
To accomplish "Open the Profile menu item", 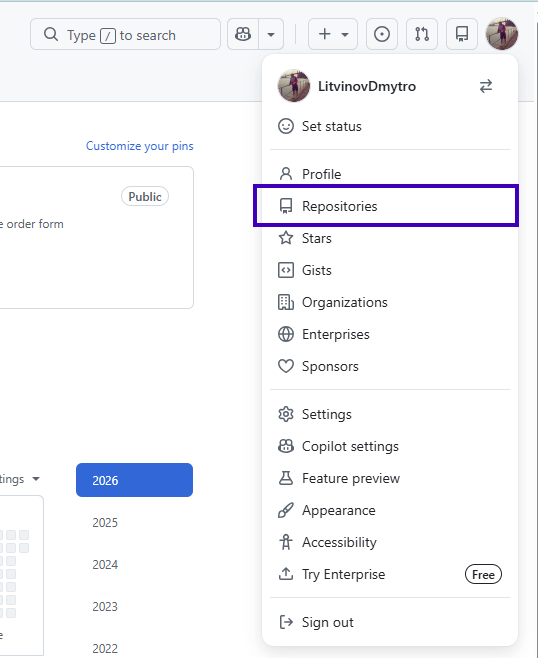I will [390, 174].
